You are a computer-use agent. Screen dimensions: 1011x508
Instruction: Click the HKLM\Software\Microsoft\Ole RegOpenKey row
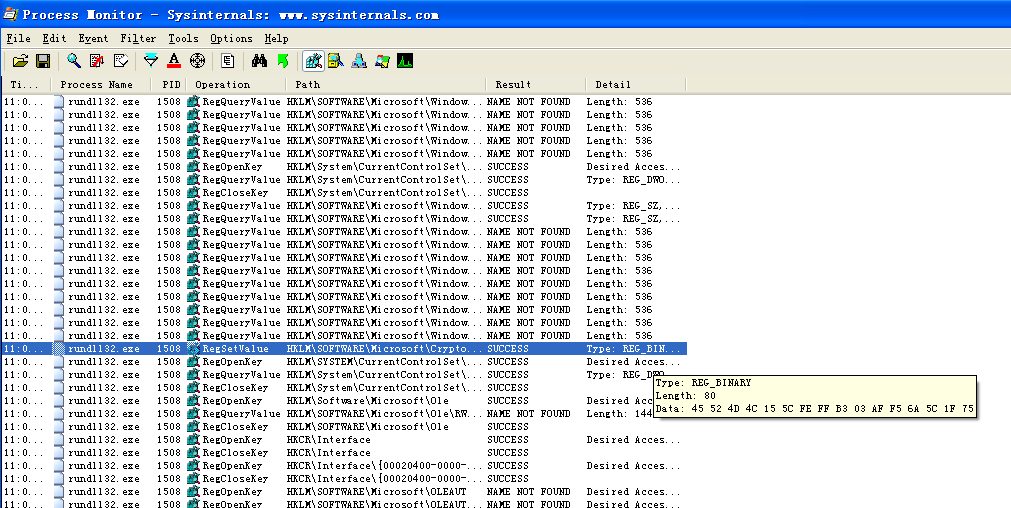[x=344, y=400]
